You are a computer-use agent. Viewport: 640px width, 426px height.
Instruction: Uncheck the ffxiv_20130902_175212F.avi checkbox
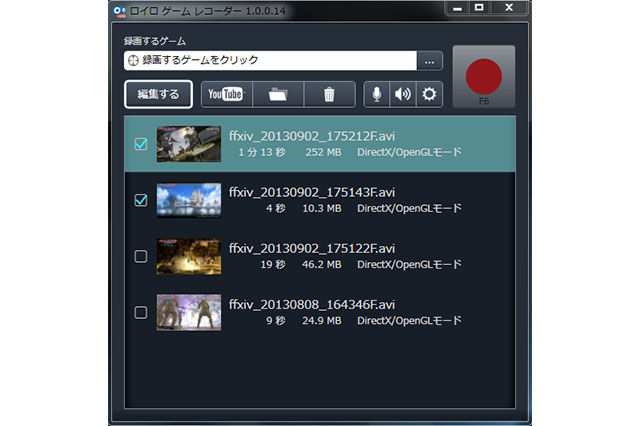point(141,144)
